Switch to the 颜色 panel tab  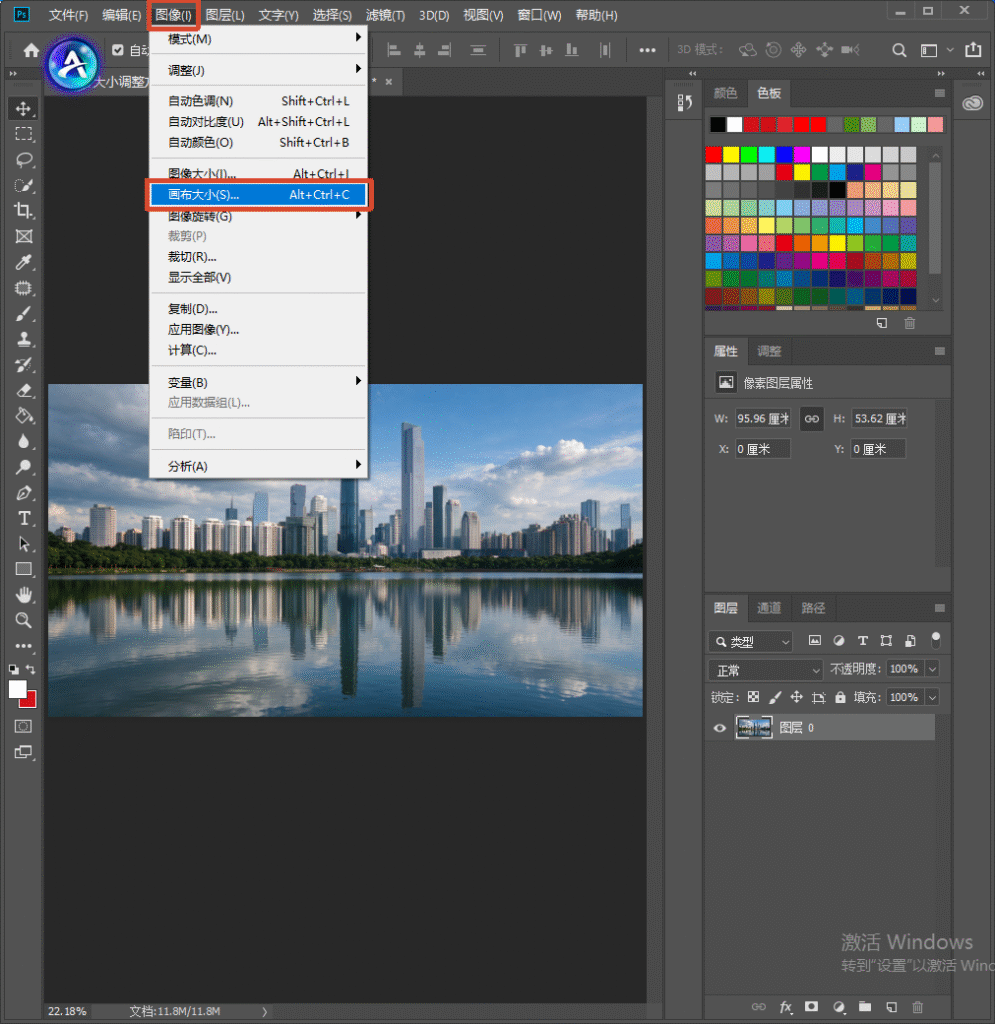(725, 93)
